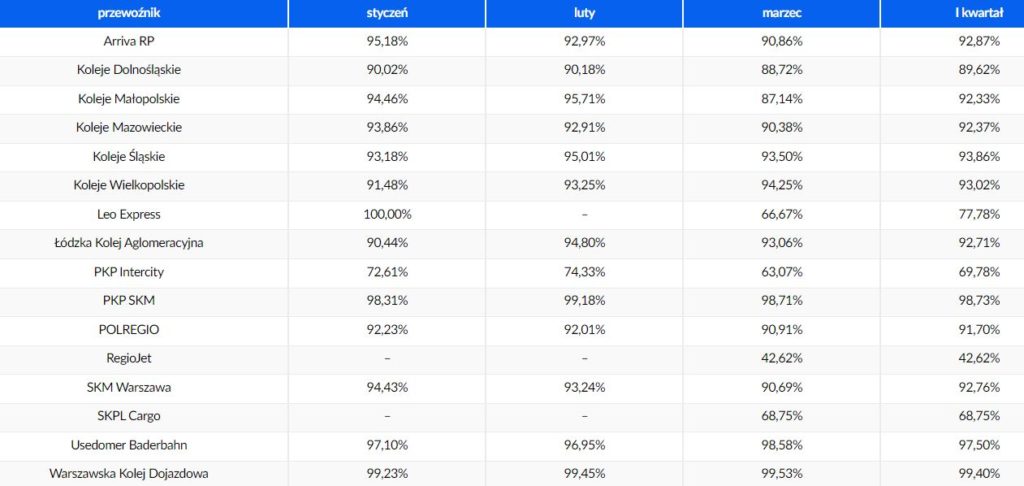The height and width of the screenshot is (486, 1024).
Task: Select the Arriva RP row name
Action: [129, 42]
